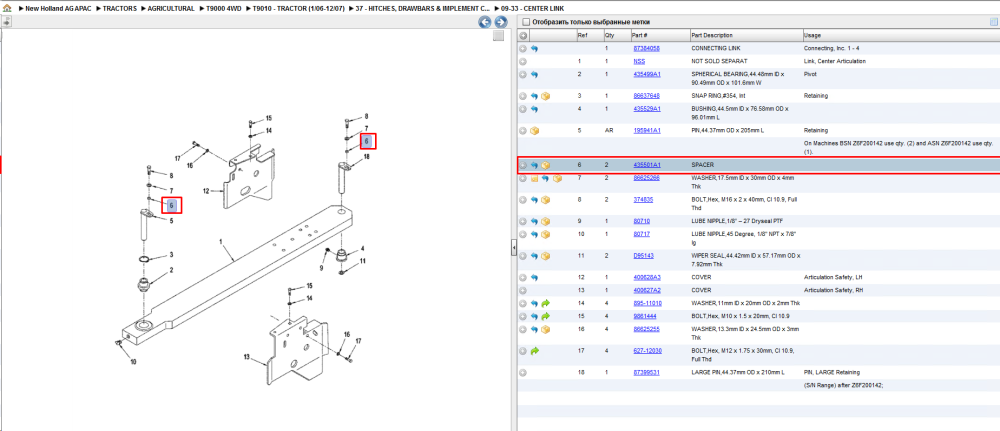Open the '37 - HITCHES, DRAWBARS' breadcrumb

(423, 10)
